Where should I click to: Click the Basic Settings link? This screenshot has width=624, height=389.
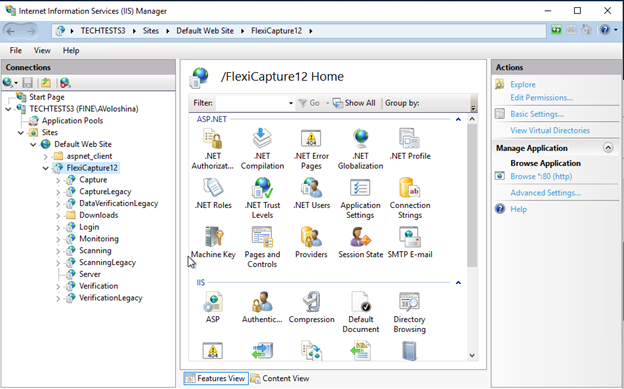coord(537,114)
